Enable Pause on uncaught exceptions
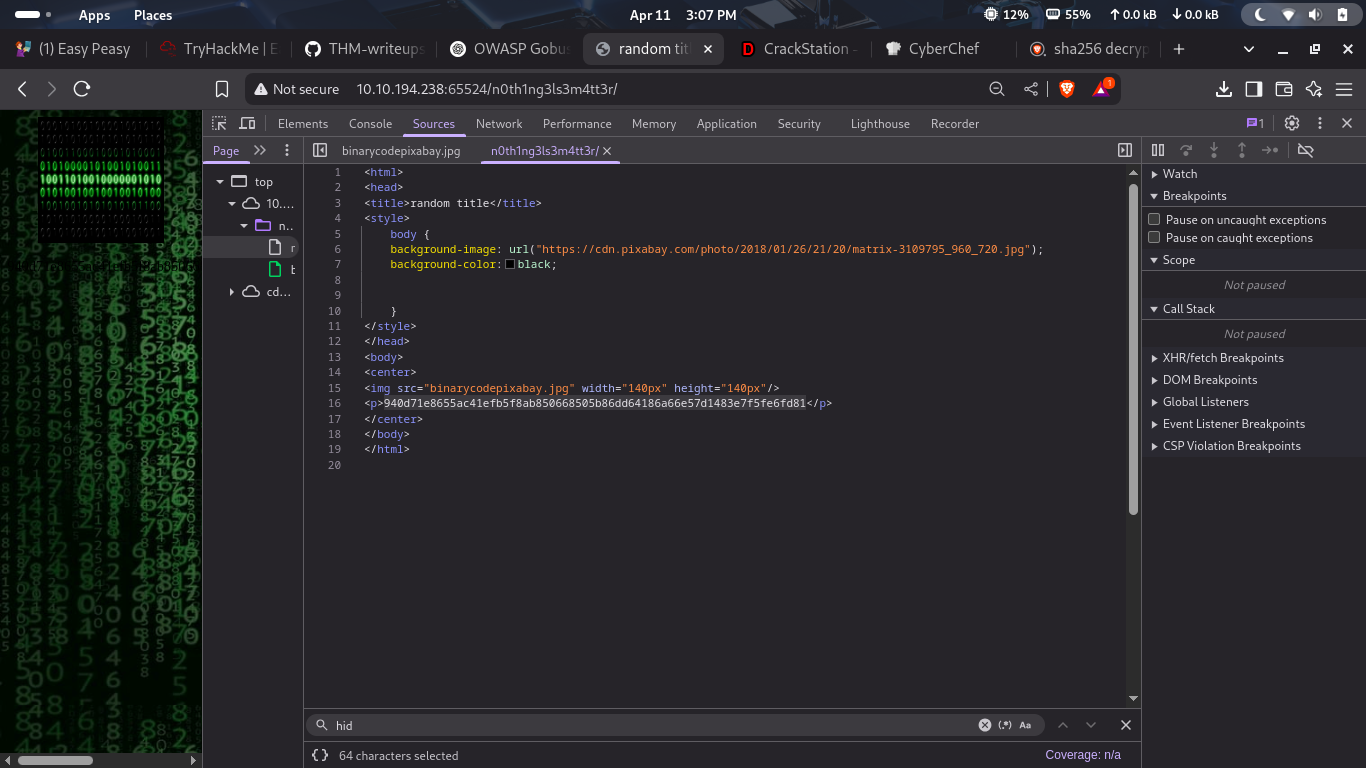The image size is (1366, 768). pos(1155,220)
